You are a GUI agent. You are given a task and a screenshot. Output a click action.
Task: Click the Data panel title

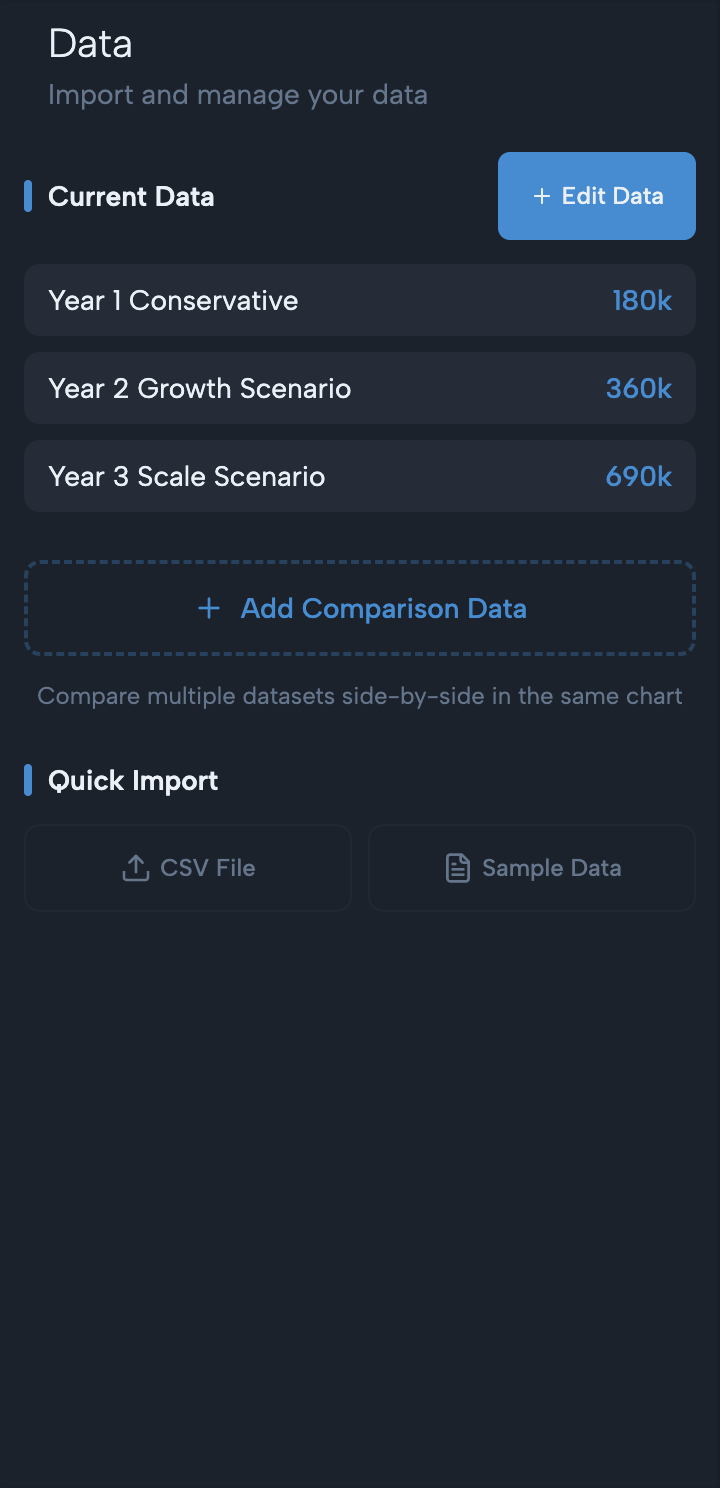90,43
